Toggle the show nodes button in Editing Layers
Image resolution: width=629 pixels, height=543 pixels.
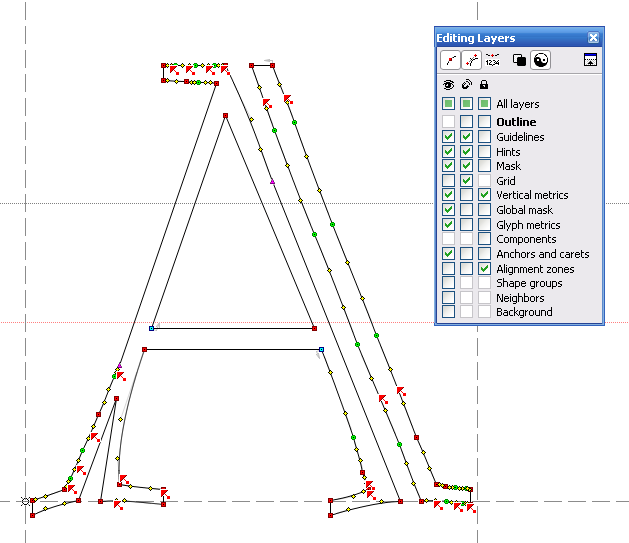click(x=450, y=60)
